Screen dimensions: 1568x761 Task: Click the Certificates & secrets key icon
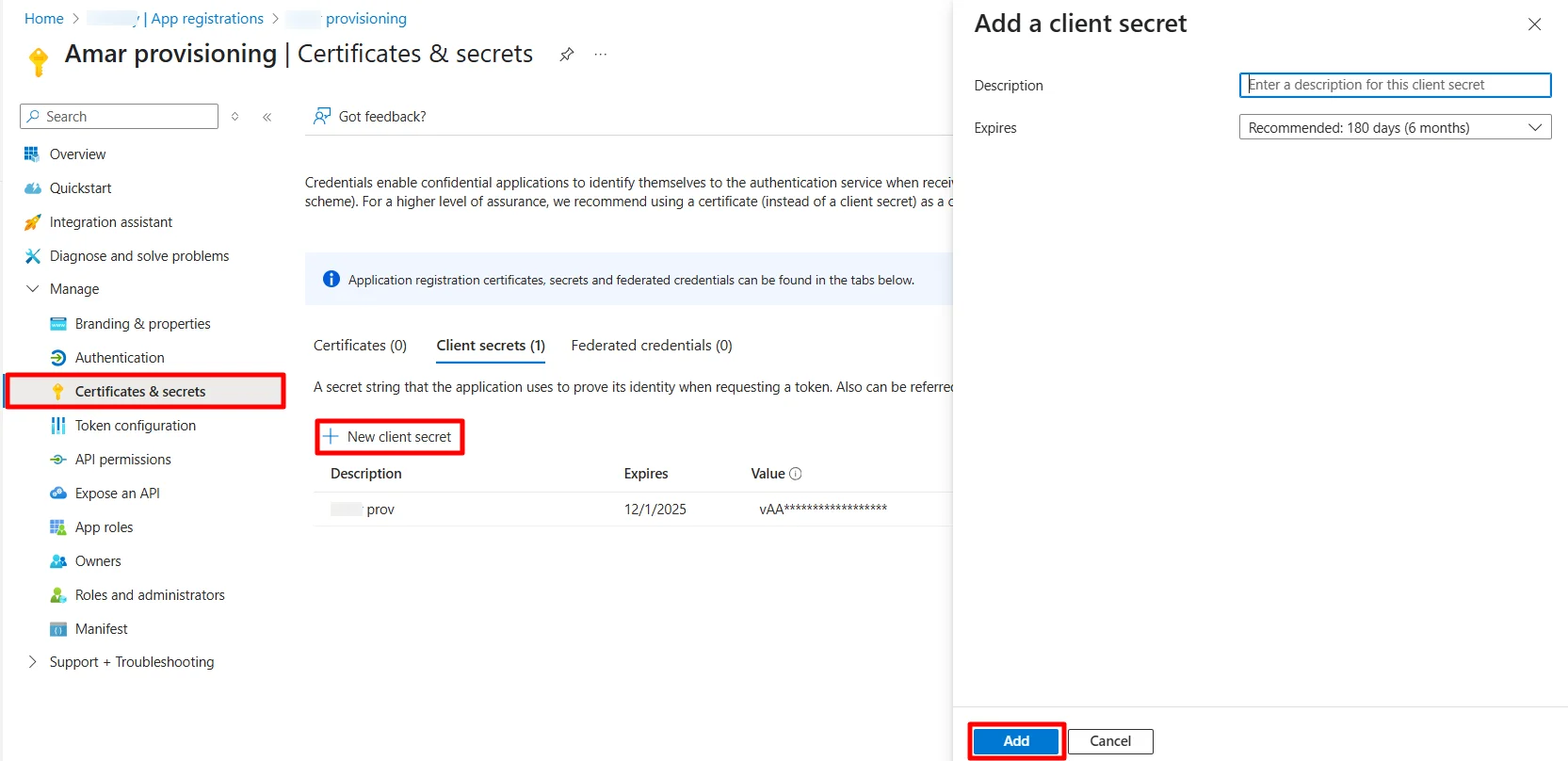(57, 391)
